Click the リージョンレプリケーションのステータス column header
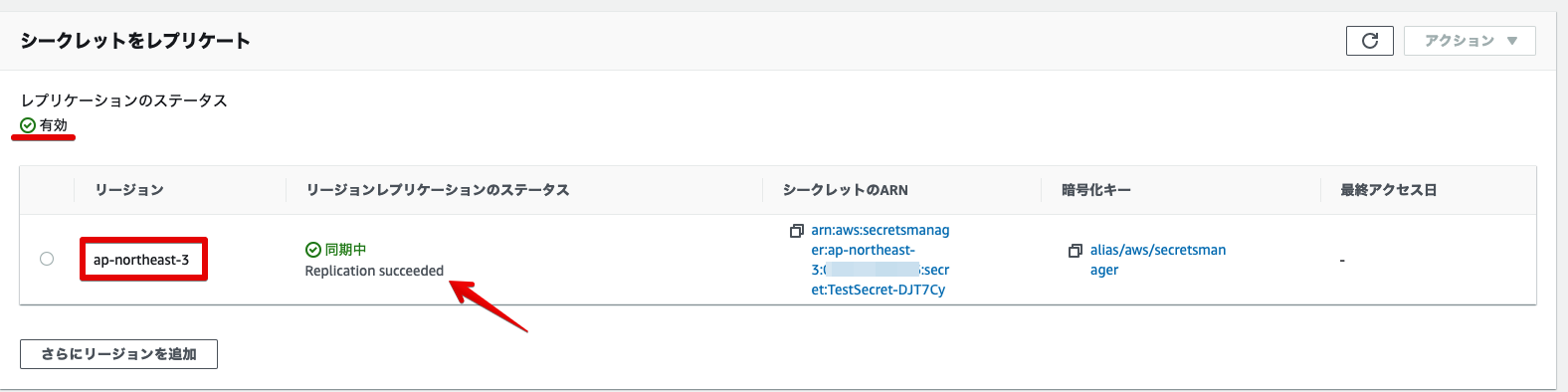 438,190
